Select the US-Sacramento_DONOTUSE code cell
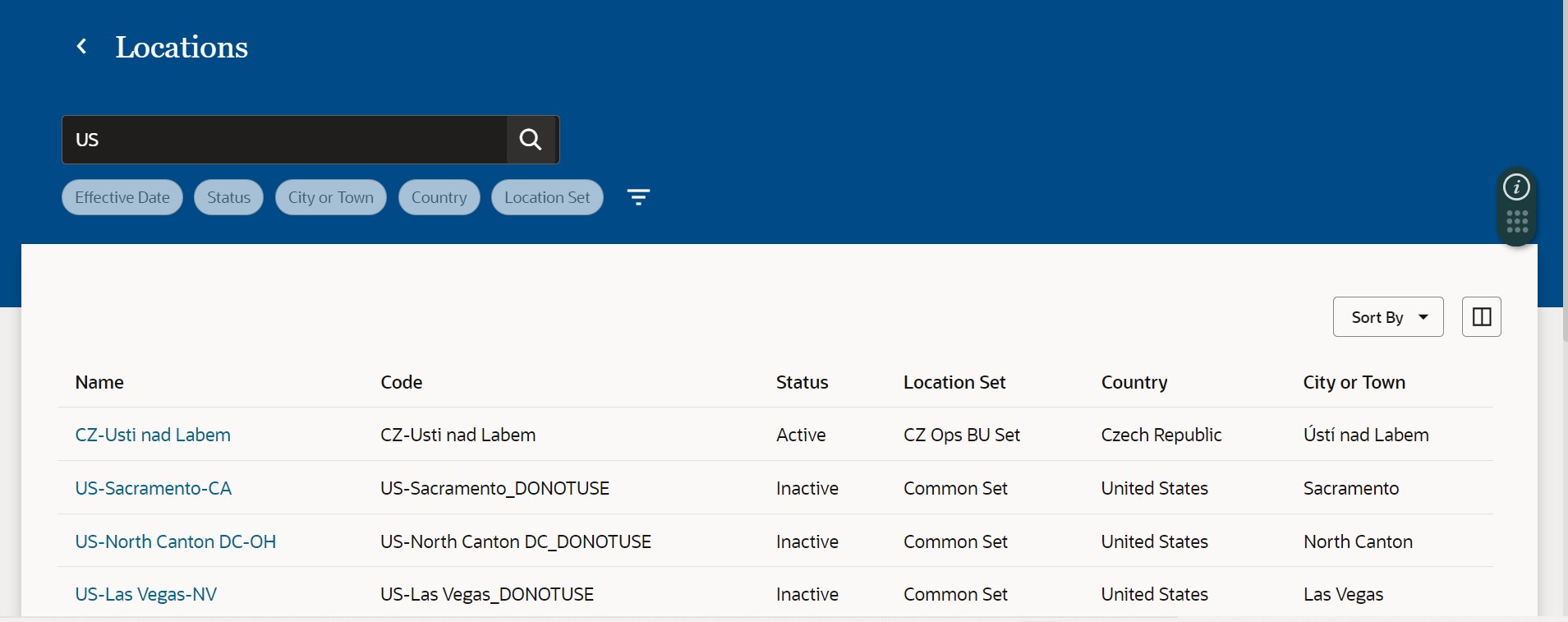The image size is (1568, 622). pyautogui.click(x=495, y=488)
